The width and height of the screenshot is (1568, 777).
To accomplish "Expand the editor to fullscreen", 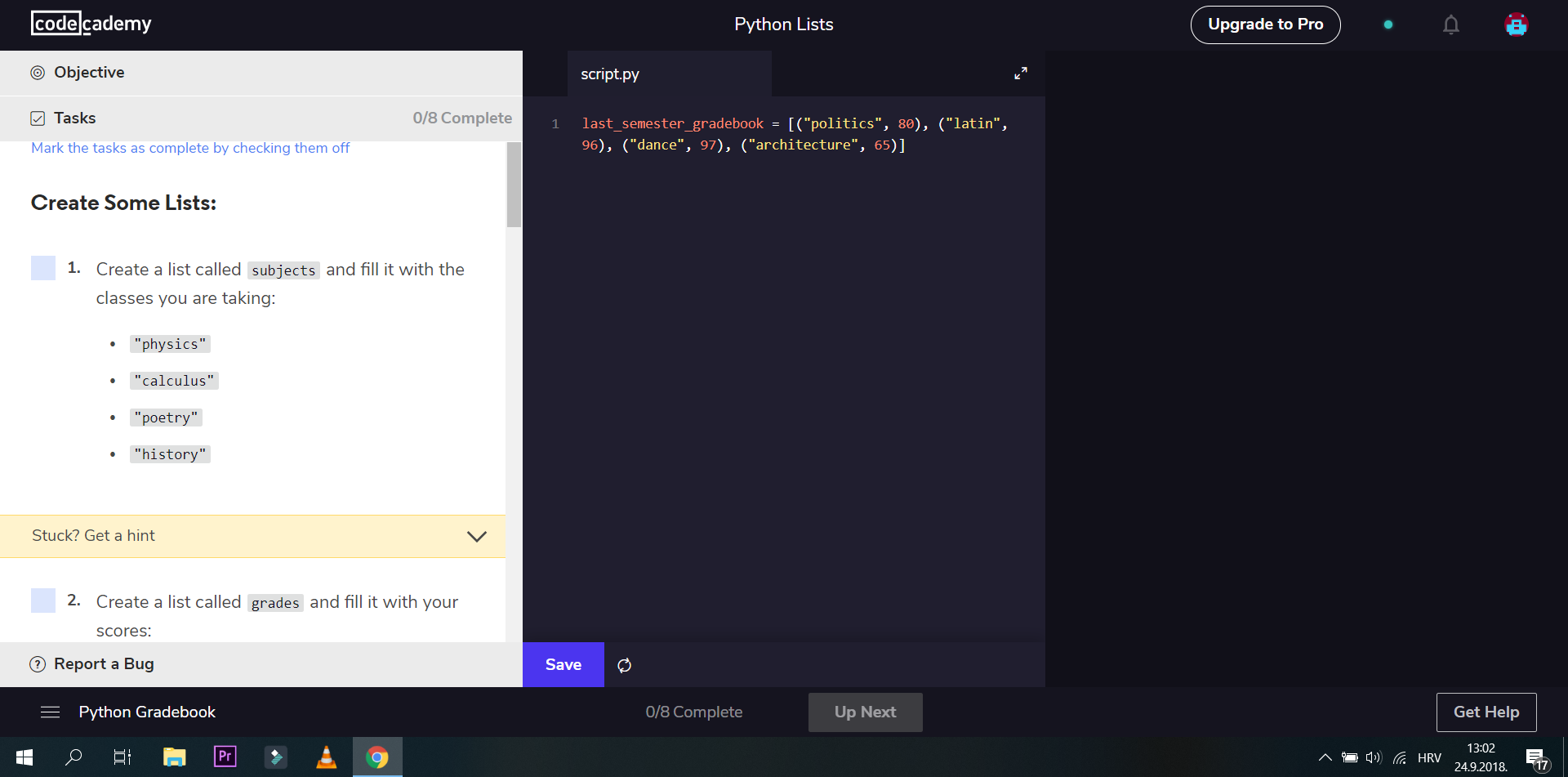I will point(1020,74).
